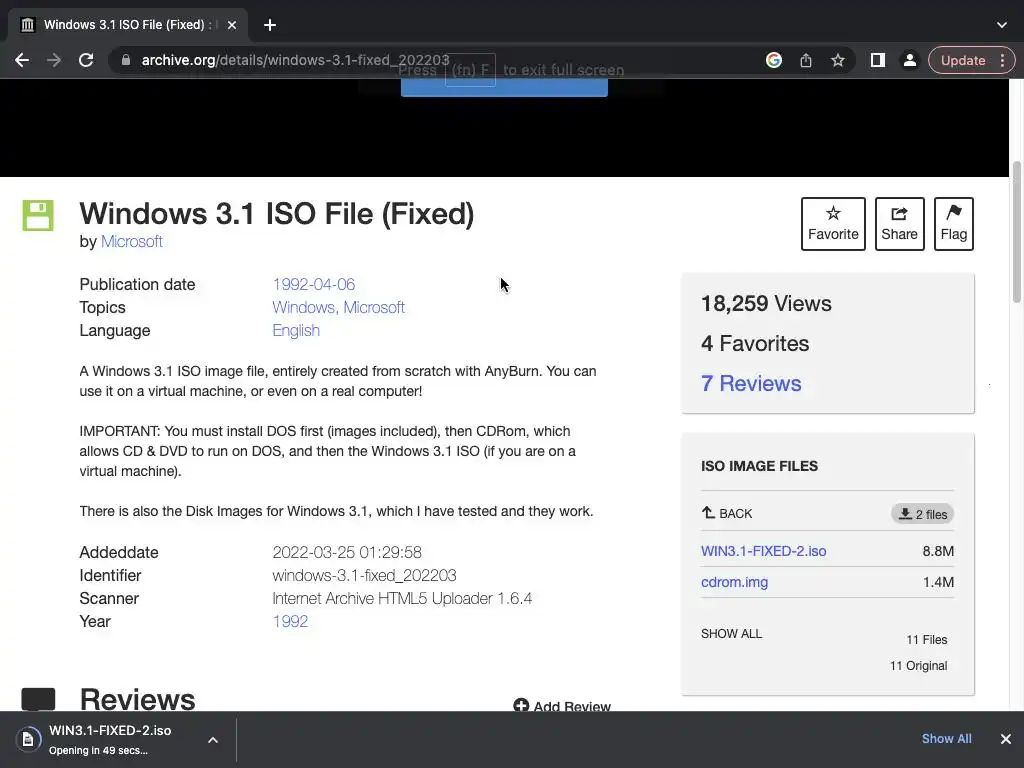1024x768 pixels.
Task: Click the padlock site info icon
Action: [126, 60]
